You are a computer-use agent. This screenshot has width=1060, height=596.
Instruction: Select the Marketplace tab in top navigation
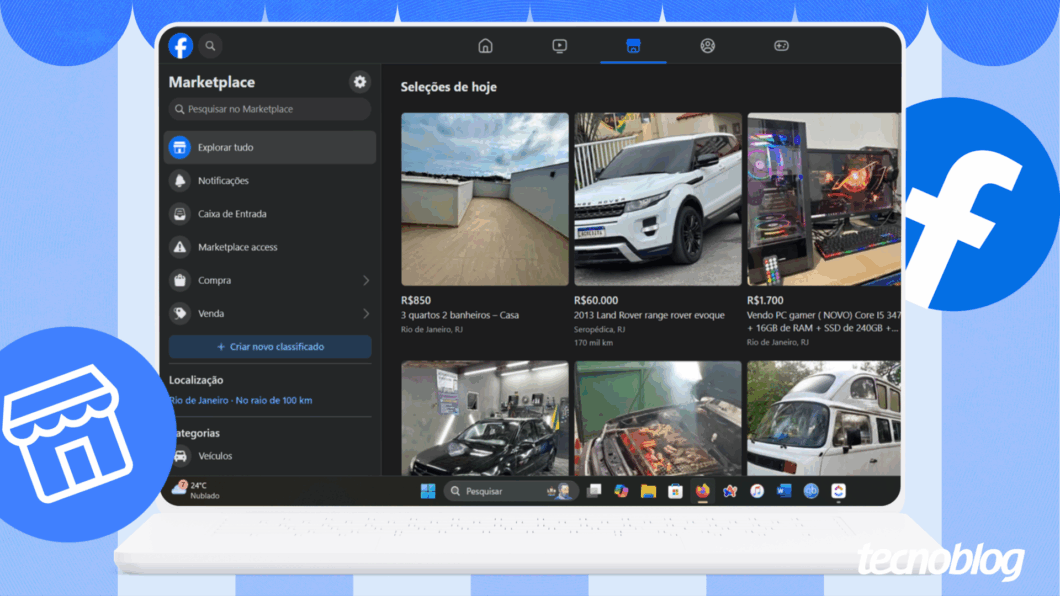point(633,46)
